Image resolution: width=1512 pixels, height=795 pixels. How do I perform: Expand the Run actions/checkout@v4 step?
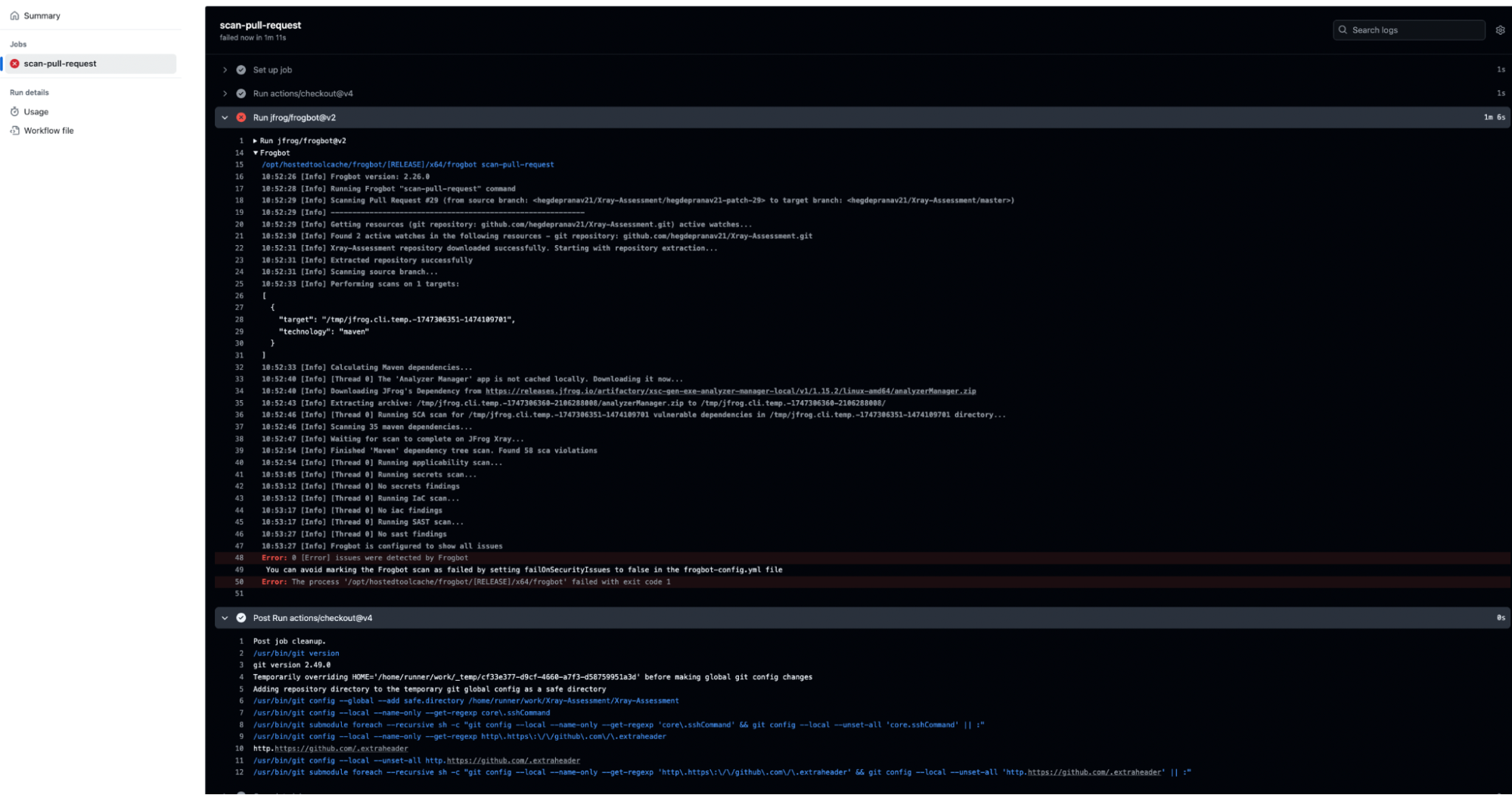pos(225,94)
